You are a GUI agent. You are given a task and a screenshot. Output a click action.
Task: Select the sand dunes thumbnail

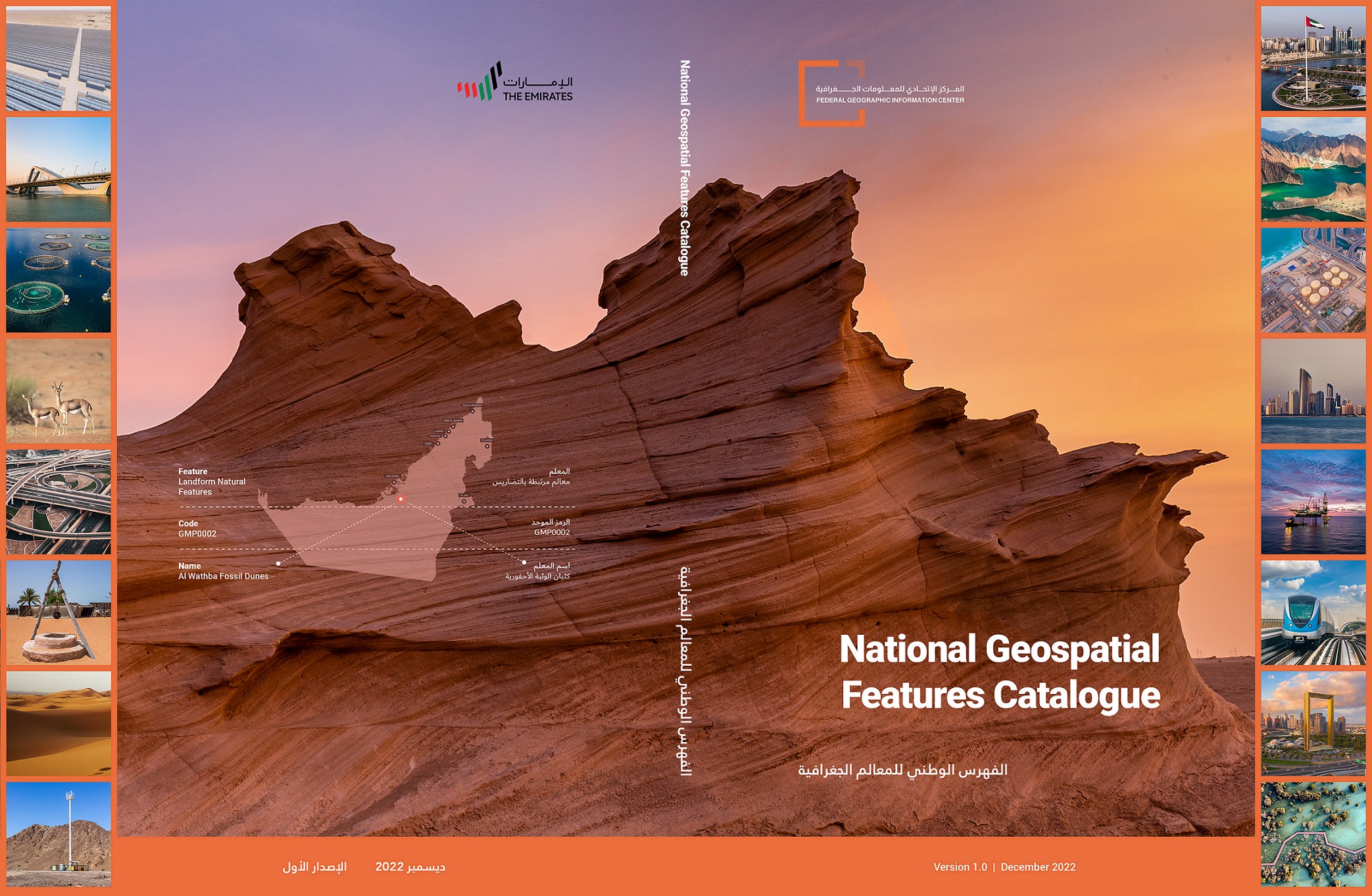point(59,723)
